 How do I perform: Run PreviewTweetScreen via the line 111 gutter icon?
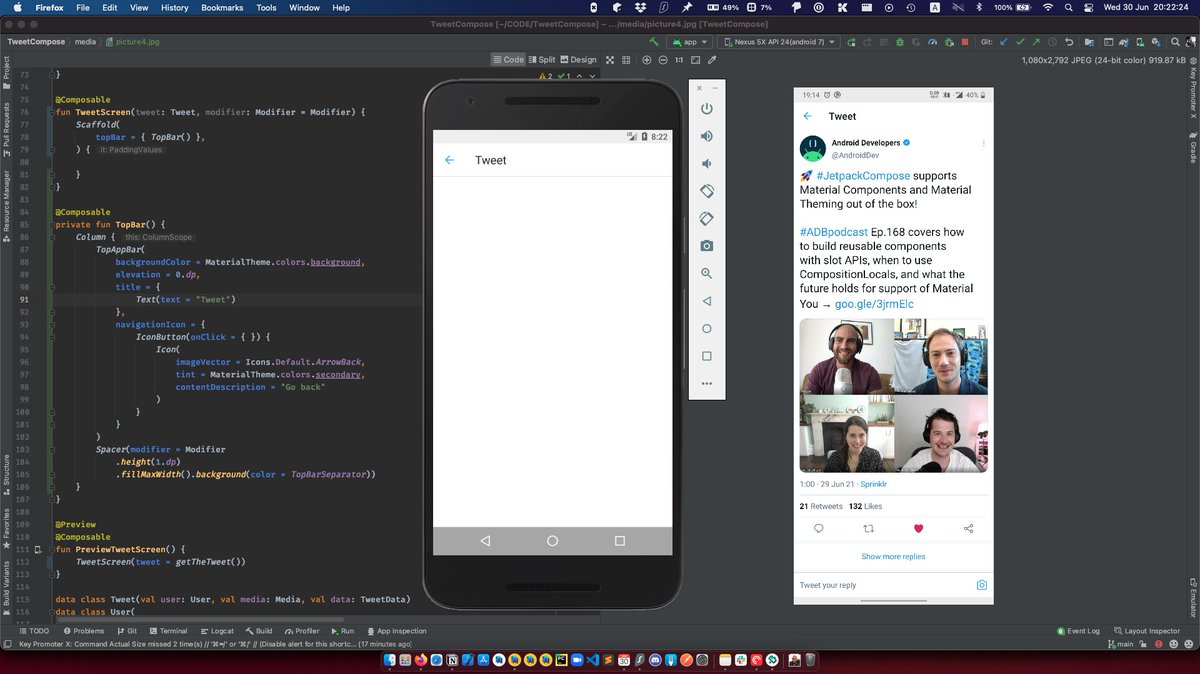(x=38, y=549)
